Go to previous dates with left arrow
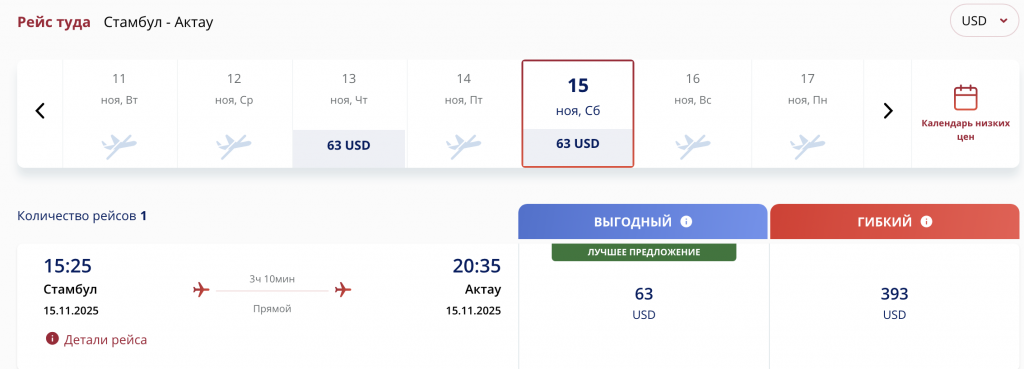Screen dimensions: 1024x369 (40, 110)
